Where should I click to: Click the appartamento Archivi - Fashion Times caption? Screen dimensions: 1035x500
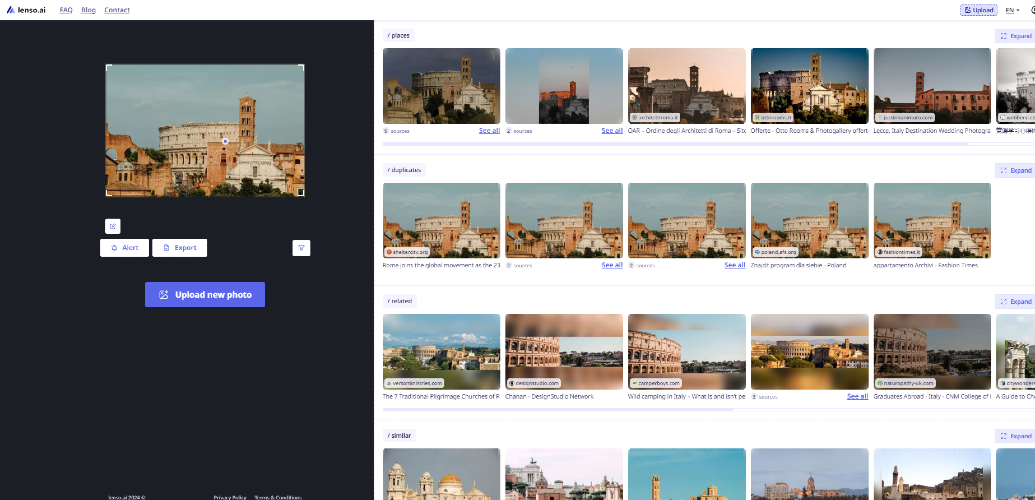pos(926,265)
